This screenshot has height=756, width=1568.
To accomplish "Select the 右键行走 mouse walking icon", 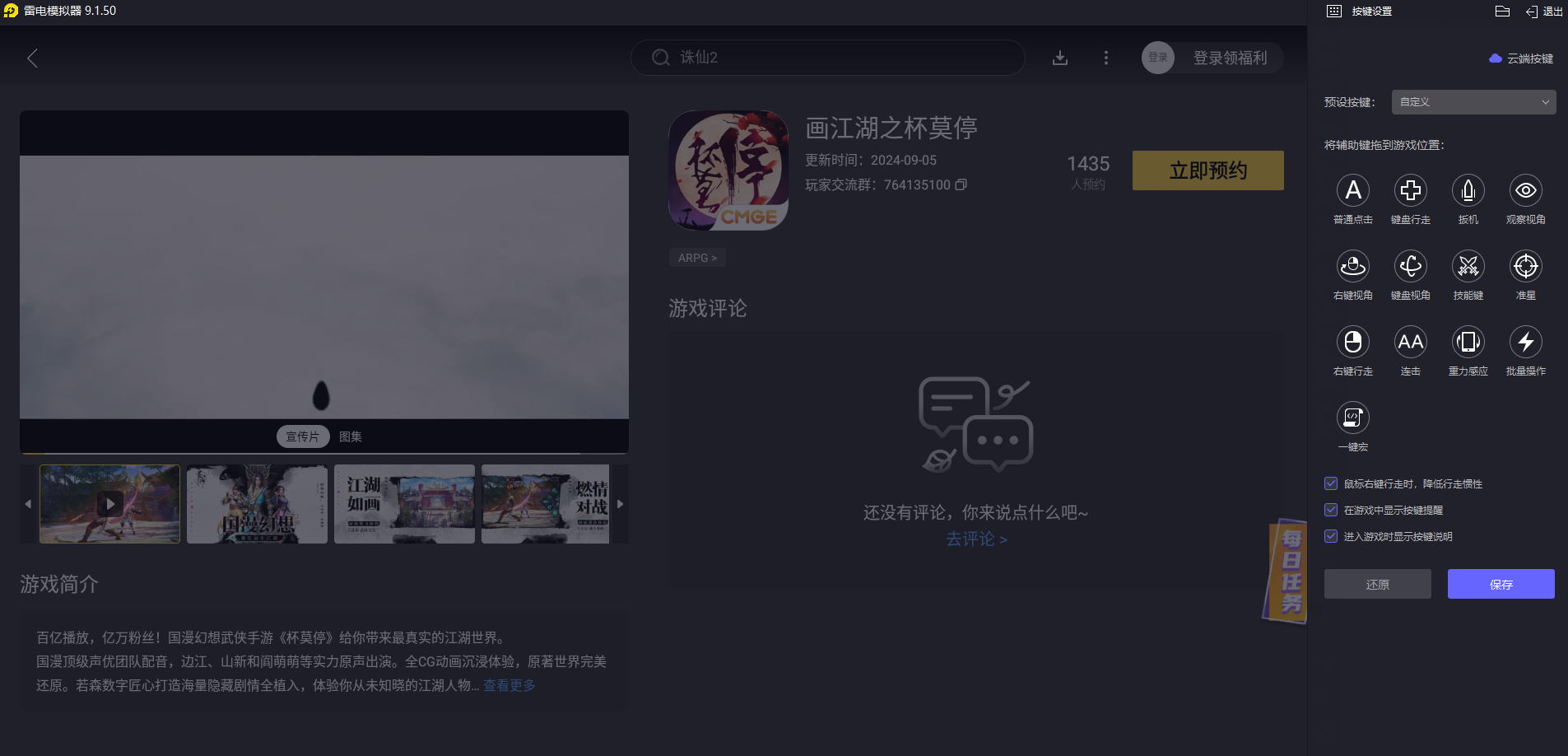I will (1352, 342).
